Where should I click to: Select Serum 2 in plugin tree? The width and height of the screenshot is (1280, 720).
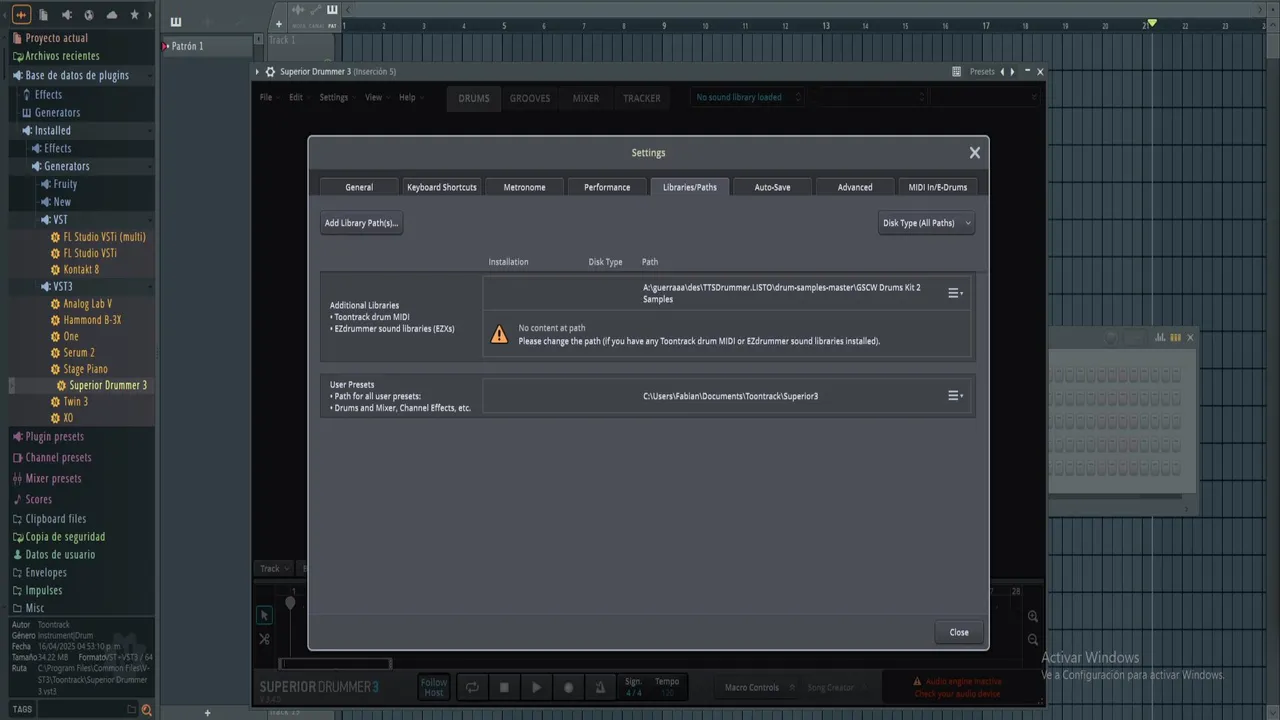[79, 353]
